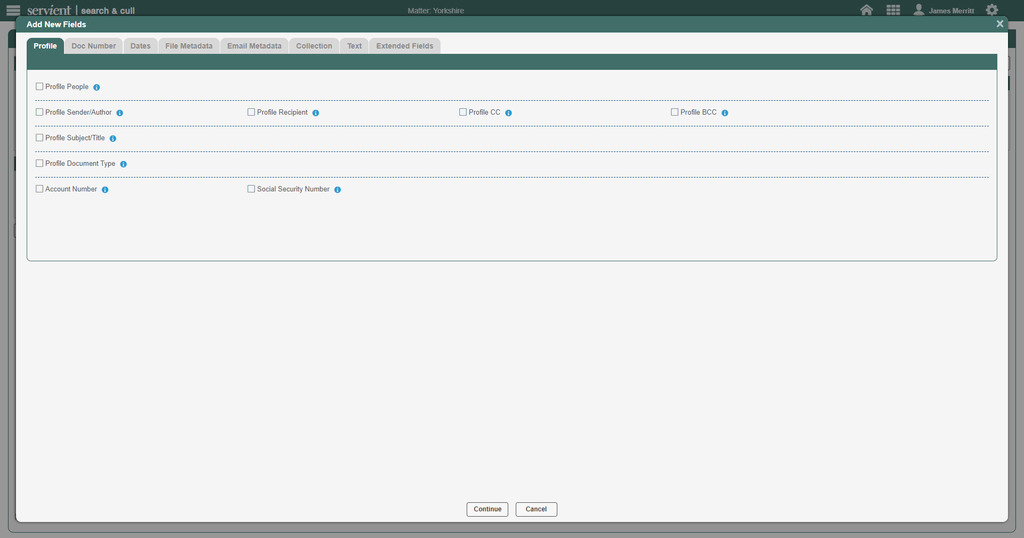Open the Email Metadata tab
The width and height of the screenshot is (1024, 538).
point(254,46)
